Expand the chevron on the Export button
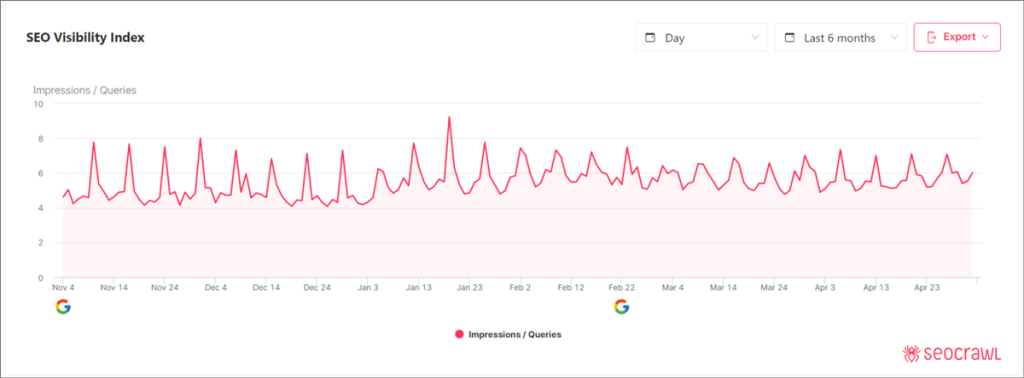This screenshot has width=1024, height=378. 985,37
